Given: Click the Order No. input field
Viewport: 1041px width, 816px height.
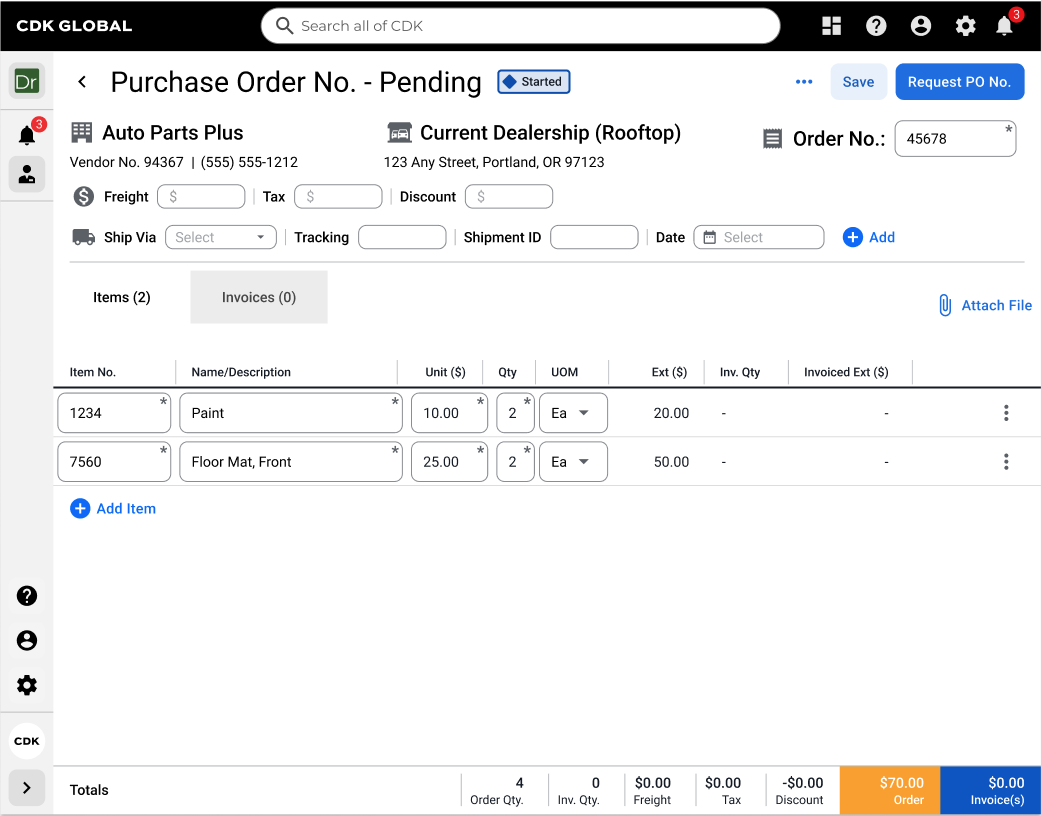Looking at the screenshot, I should pos(955,139).
